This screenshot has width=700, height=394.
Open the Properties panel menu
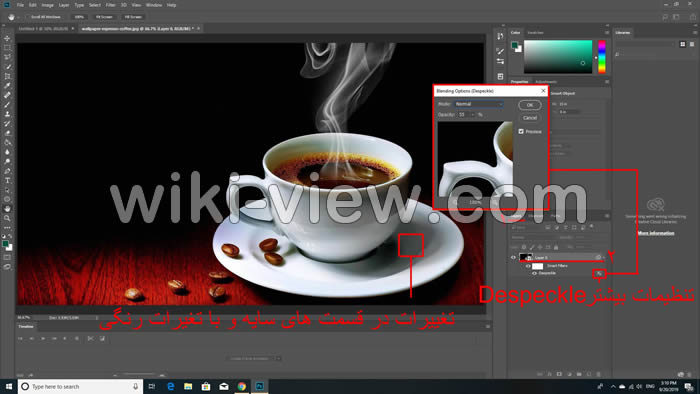607,82
